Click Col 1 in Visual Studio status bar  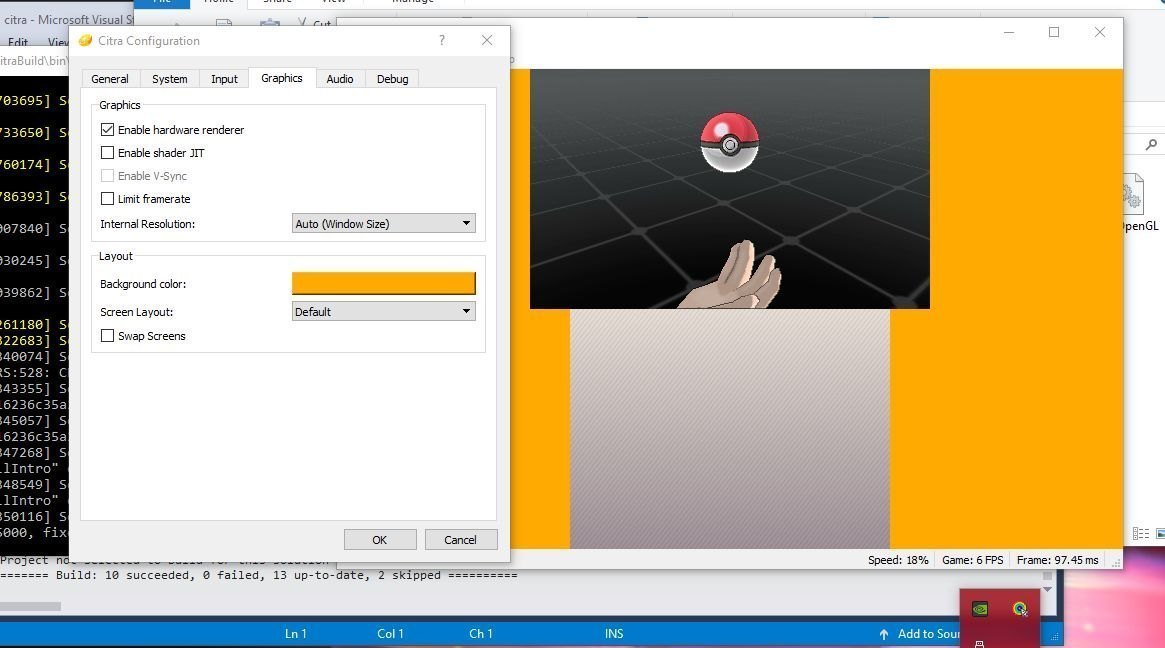tap(390, 634)
